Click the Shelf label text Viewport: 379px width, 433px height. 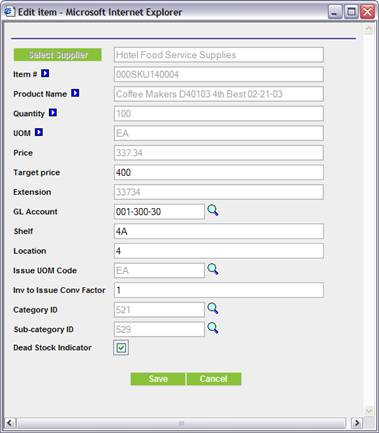(23, 231)
